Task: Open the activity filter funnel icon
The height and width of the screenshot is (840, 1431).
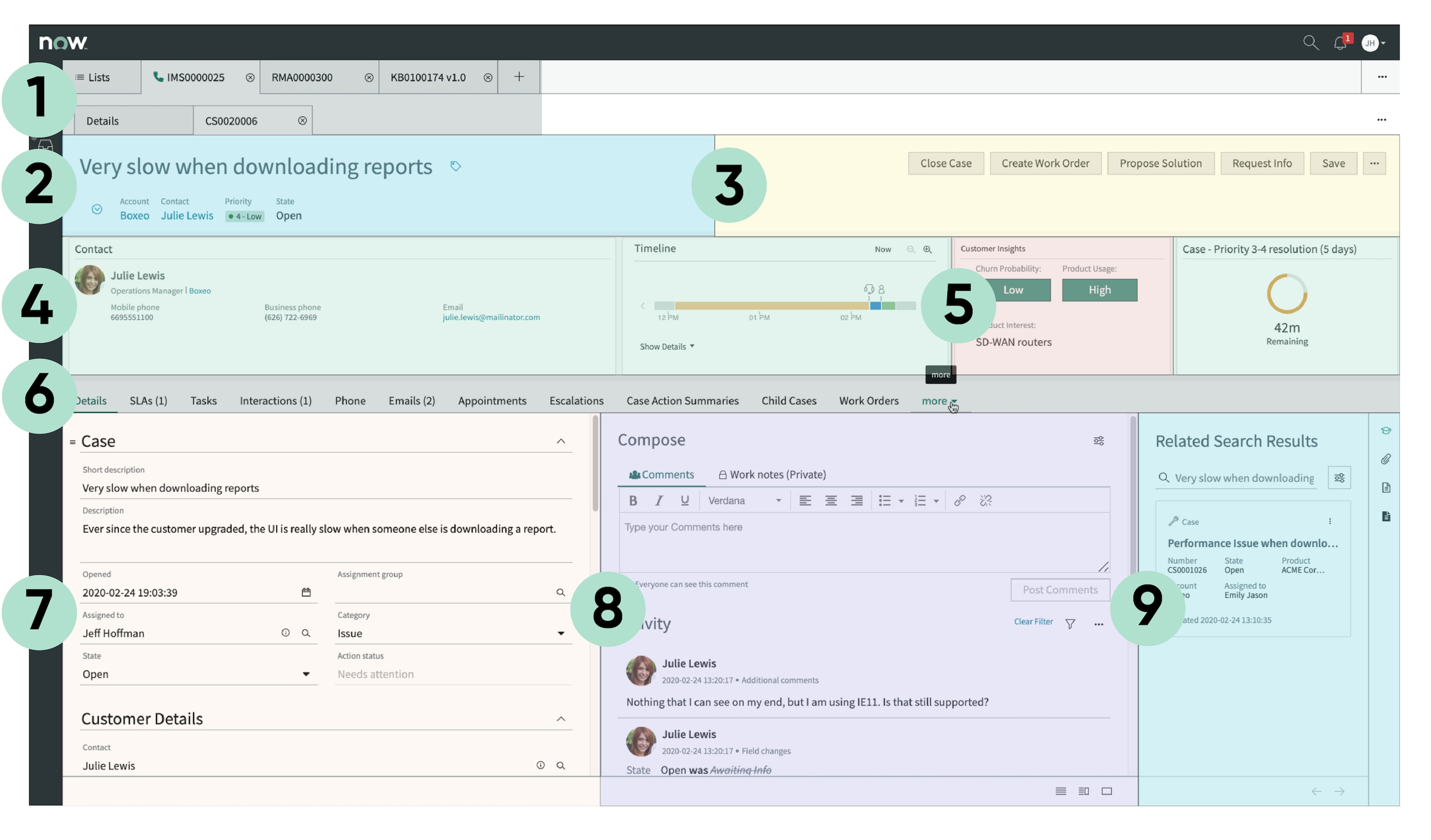Action: [1070, 624]
